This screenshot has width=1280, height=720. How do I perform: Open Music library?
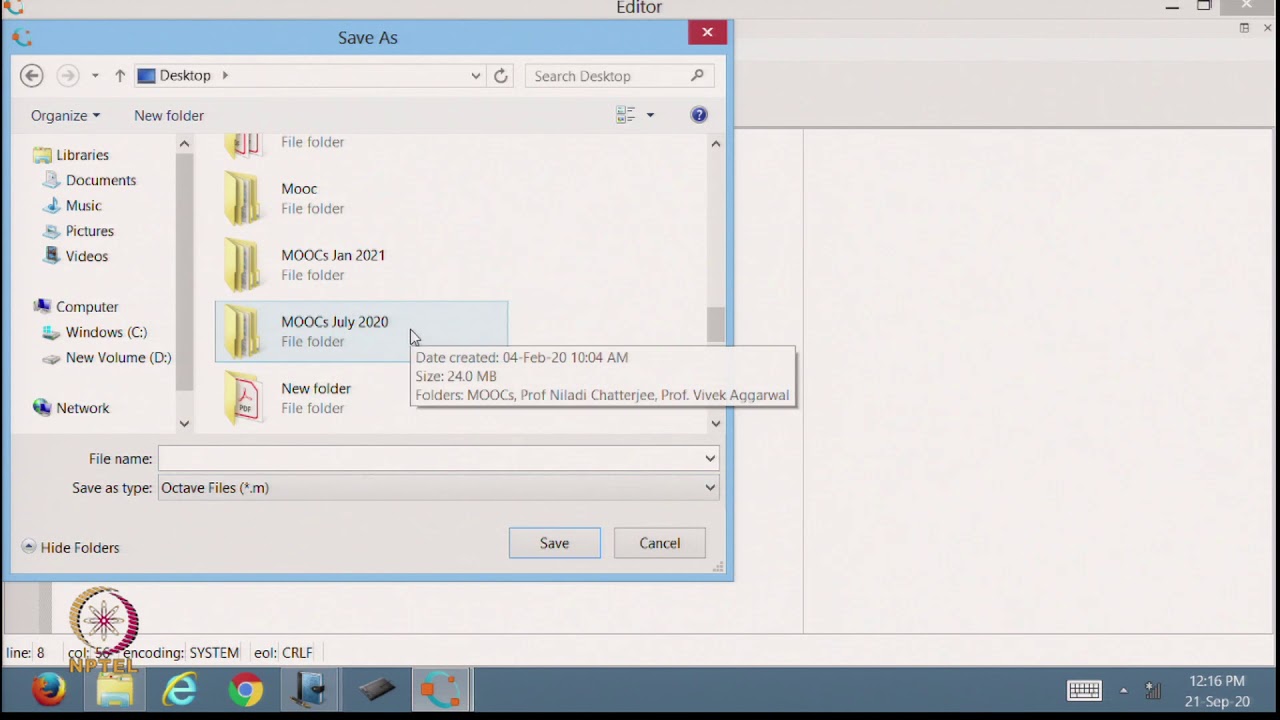(83, 205)
